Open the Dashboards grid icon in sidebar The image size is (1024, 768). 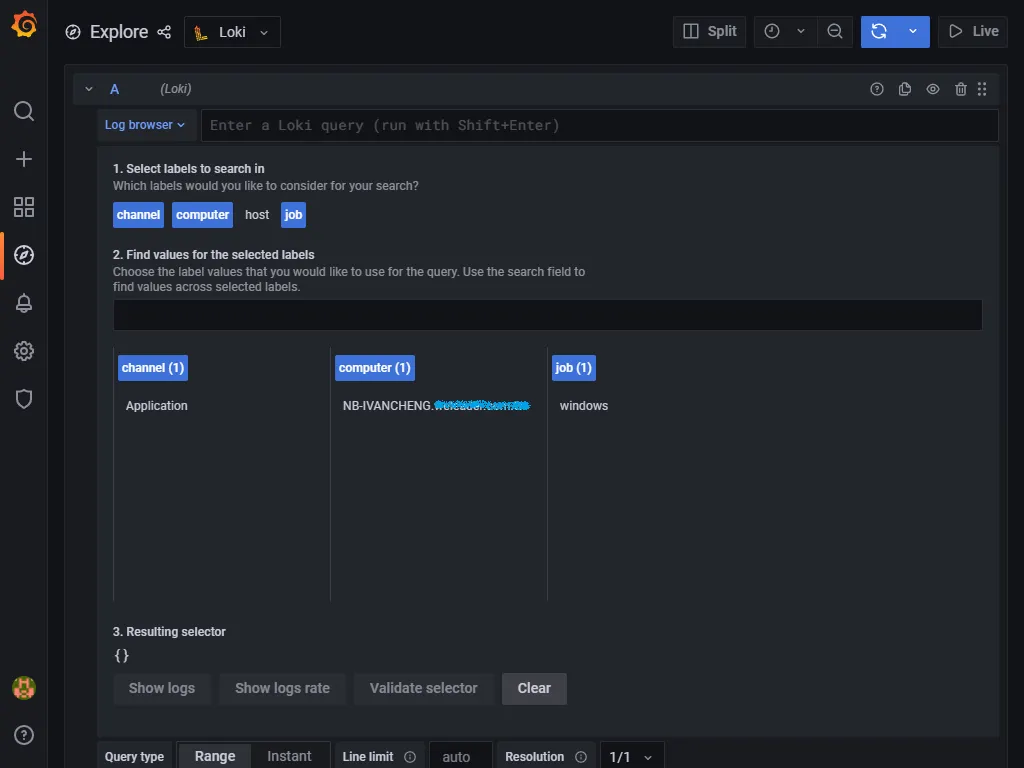[24, 207]
